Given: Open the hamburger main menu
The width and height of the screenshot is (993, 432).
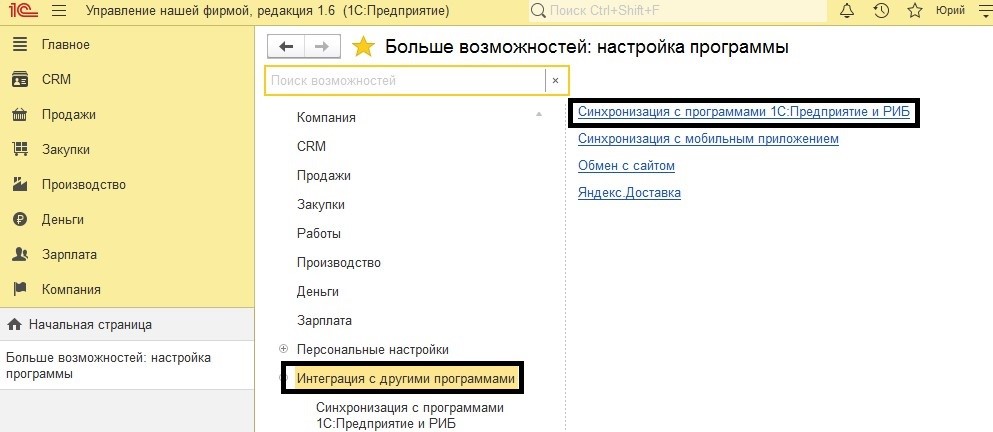Looking at the screenshot, I should pos(58,11).
